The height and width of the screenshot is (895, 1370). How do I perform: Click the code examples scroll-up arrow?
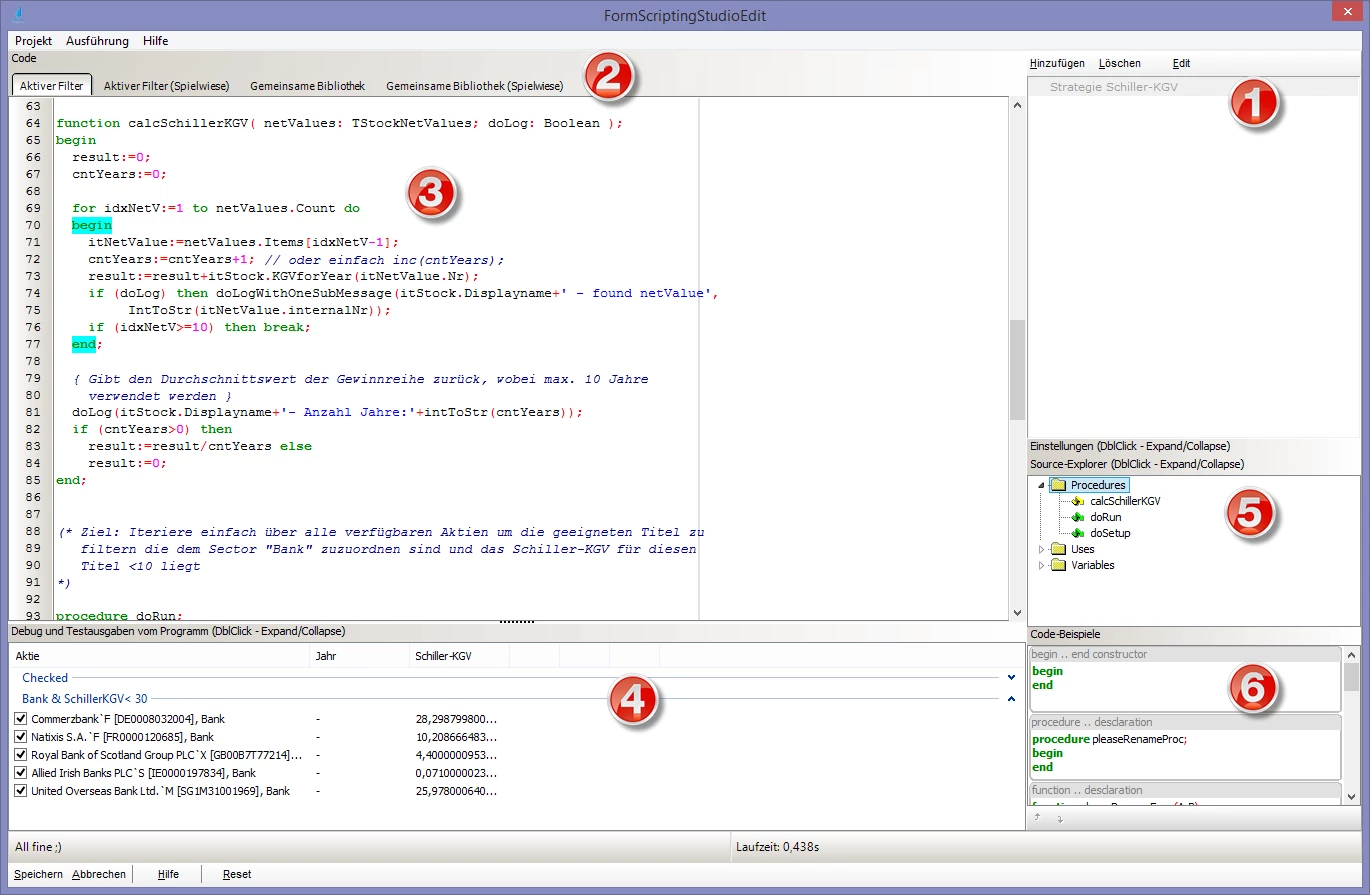pyautogui.click(x=1352, y=655)
